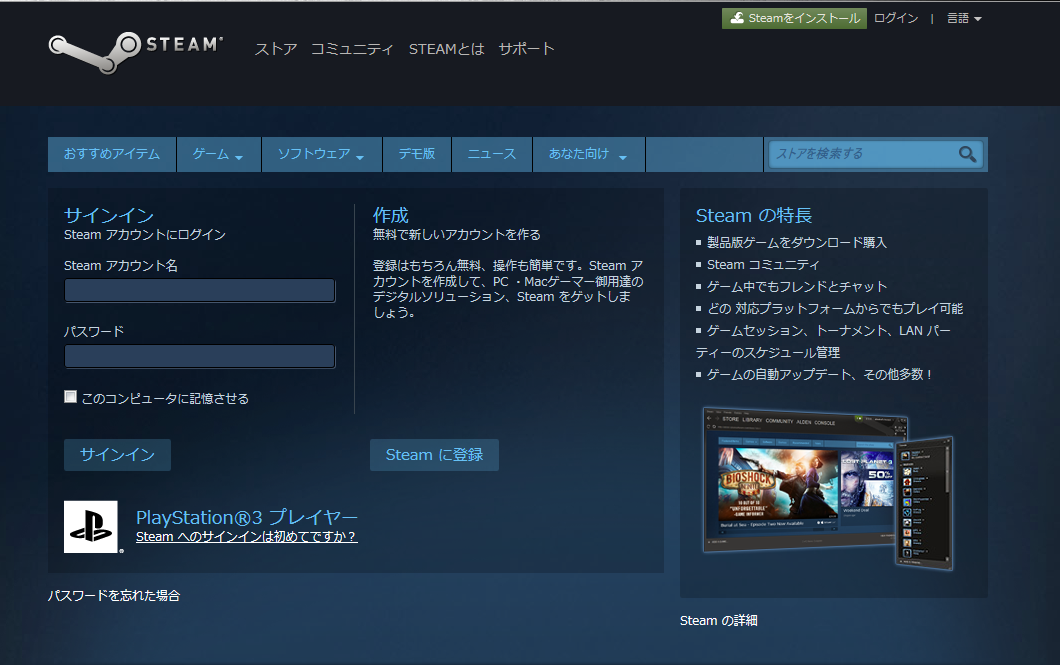
Task: Click the サインイン button
Action: 118,455
